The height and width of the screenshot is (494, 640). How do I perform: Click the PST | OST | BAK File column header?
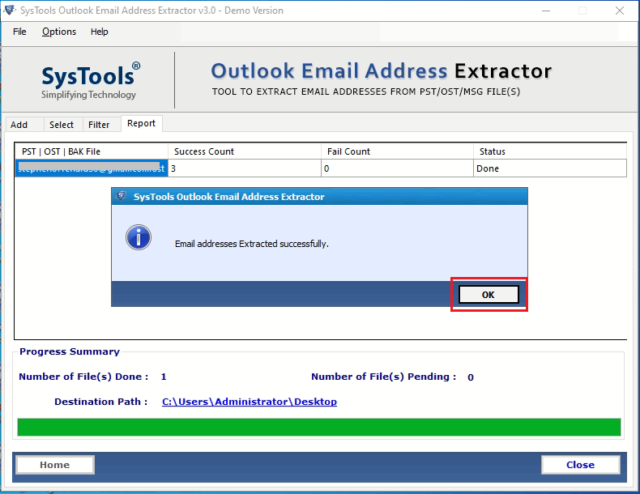pos(92,151)
